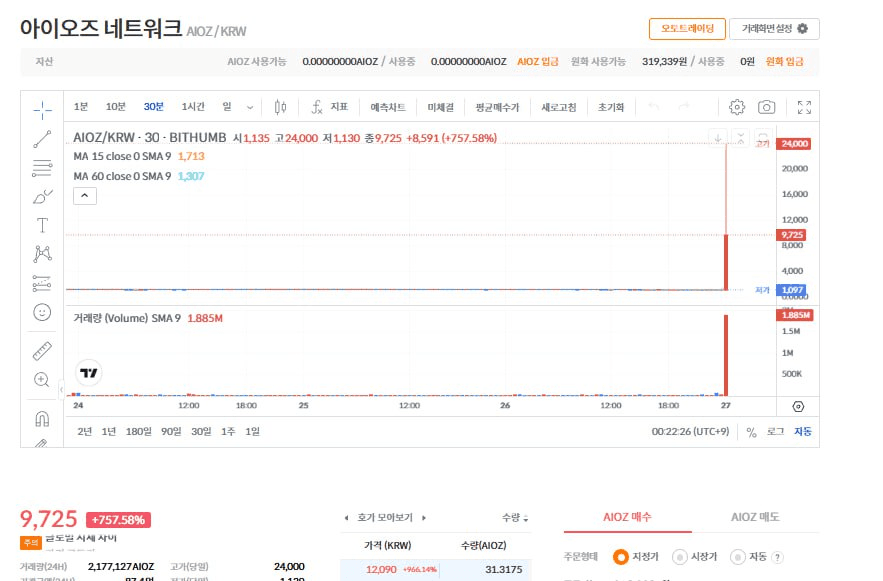The height and width of the screenshot is (581, 883).
Task: Collapse the indicator legend with chevron
Action: 84,196
